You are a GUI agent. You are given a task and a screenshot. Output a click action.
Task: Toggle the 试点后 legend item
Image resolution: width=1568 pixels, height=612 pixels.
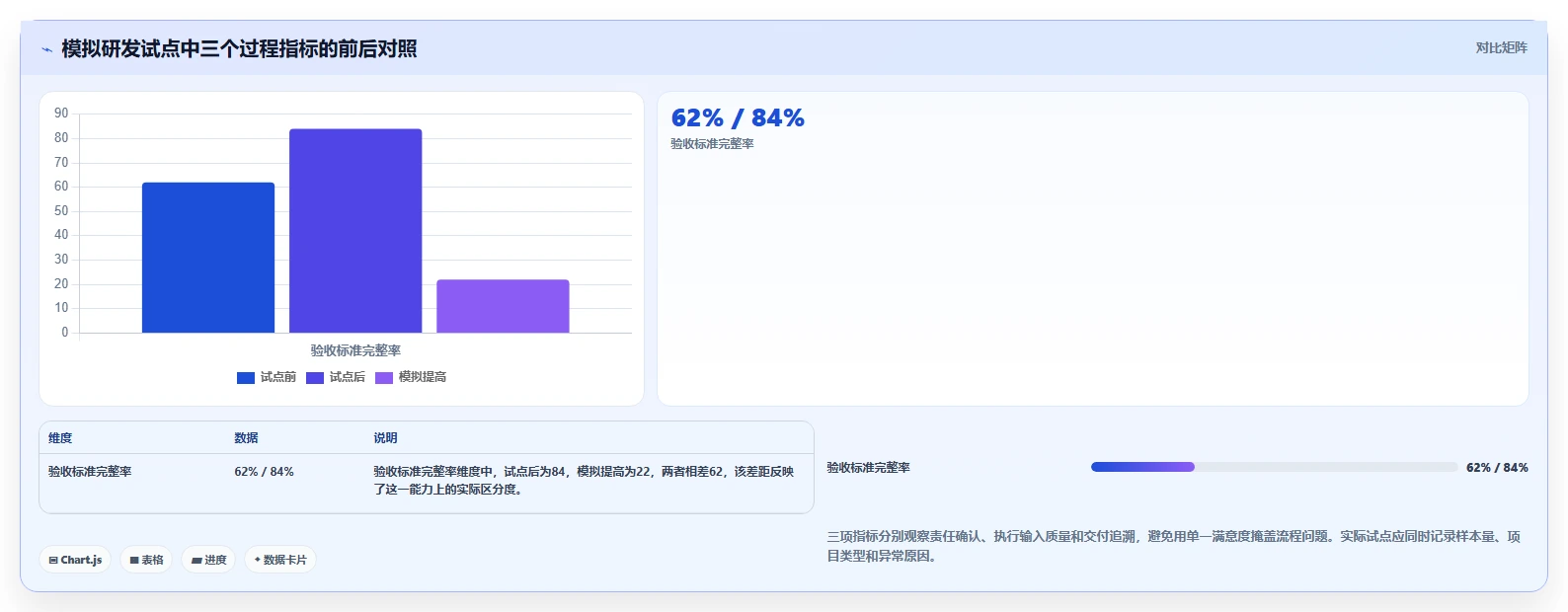click(336, 377)
